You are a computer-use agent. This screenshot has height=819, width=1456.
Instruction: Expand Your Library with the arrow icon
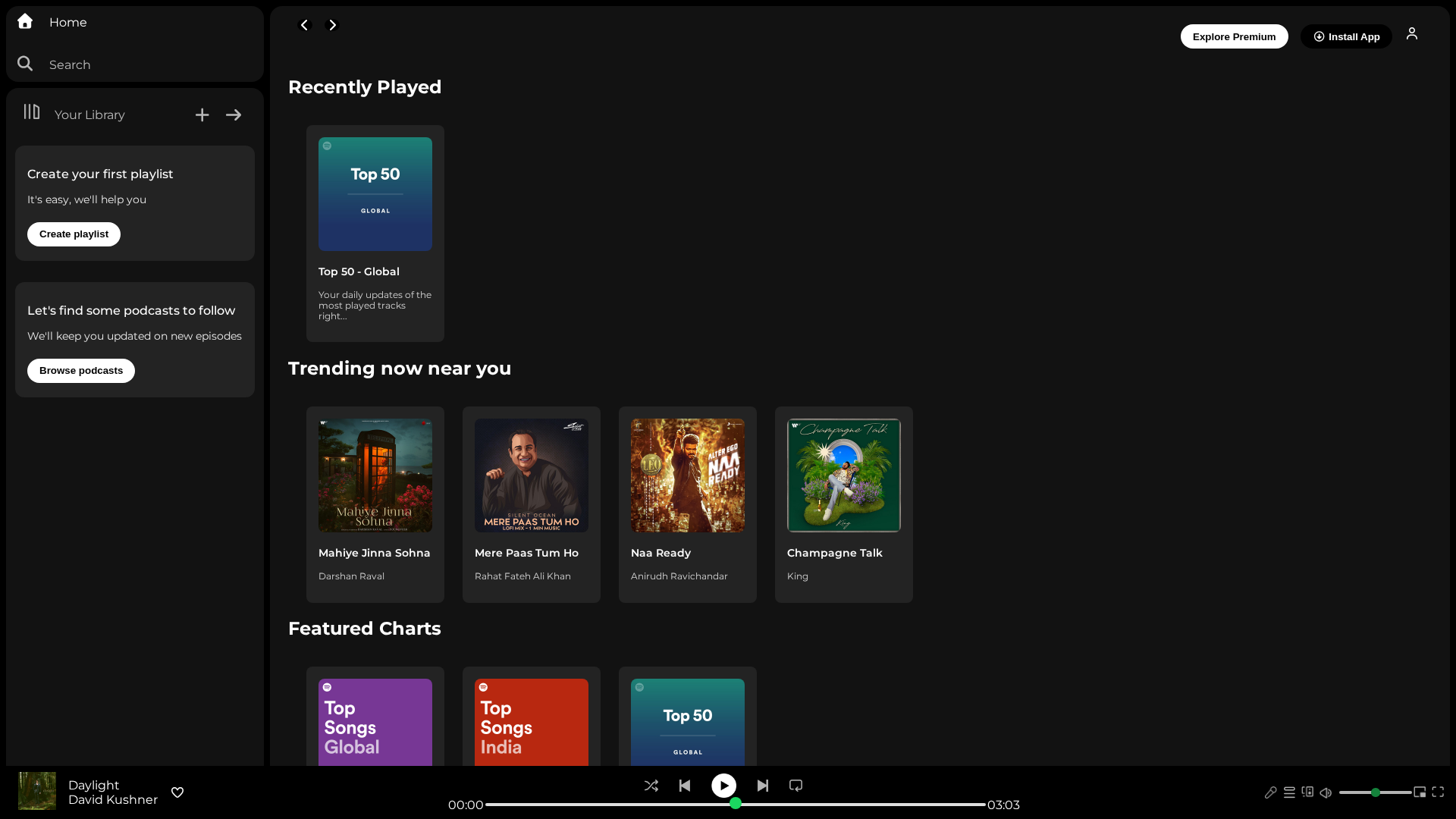tap(234, 115)
